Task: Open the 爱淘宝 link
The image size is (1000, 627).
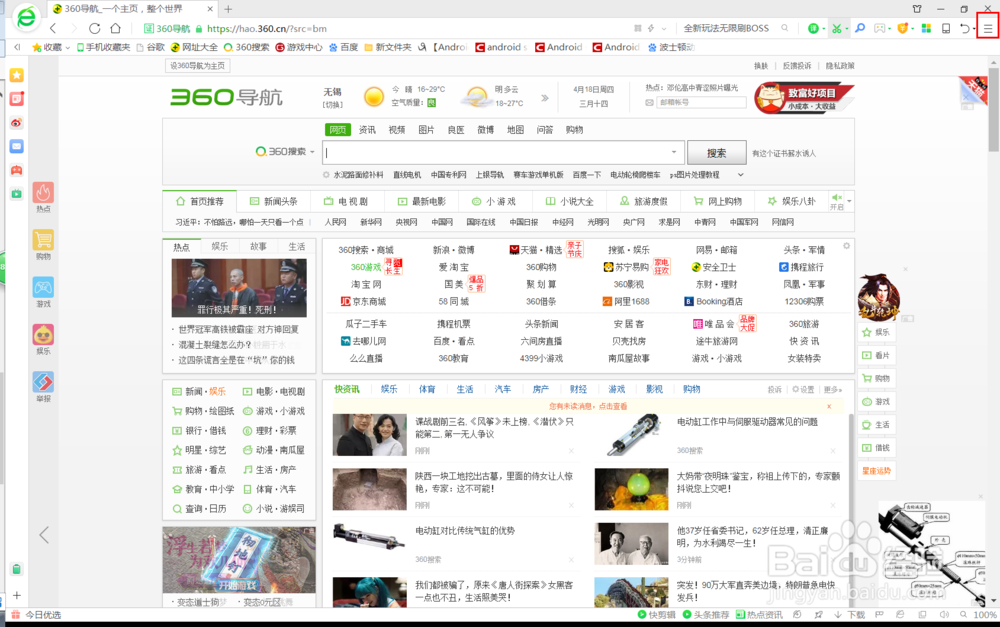Action: tap(453, 267)
